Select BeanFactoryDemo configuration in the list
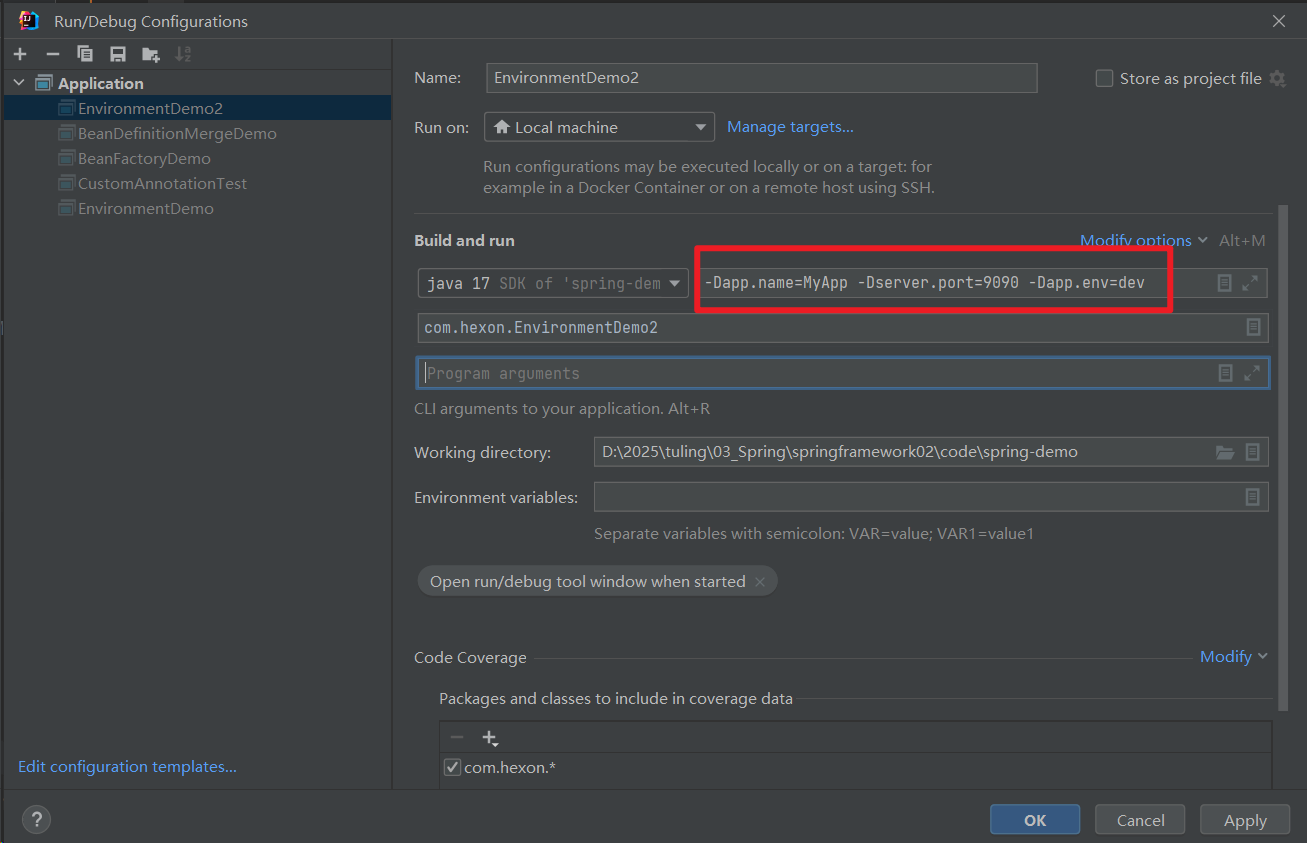The width and height of the screenshot is (1307, 843). tap(144, 158)
